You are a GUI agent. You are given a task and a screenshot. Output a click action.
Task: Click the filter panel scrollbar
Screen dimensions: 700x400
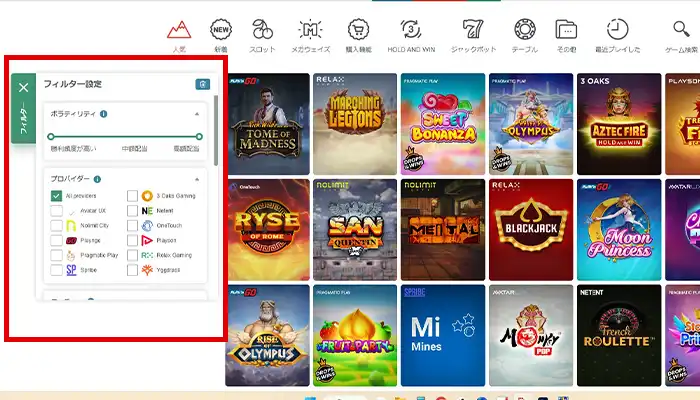(216, 130)
